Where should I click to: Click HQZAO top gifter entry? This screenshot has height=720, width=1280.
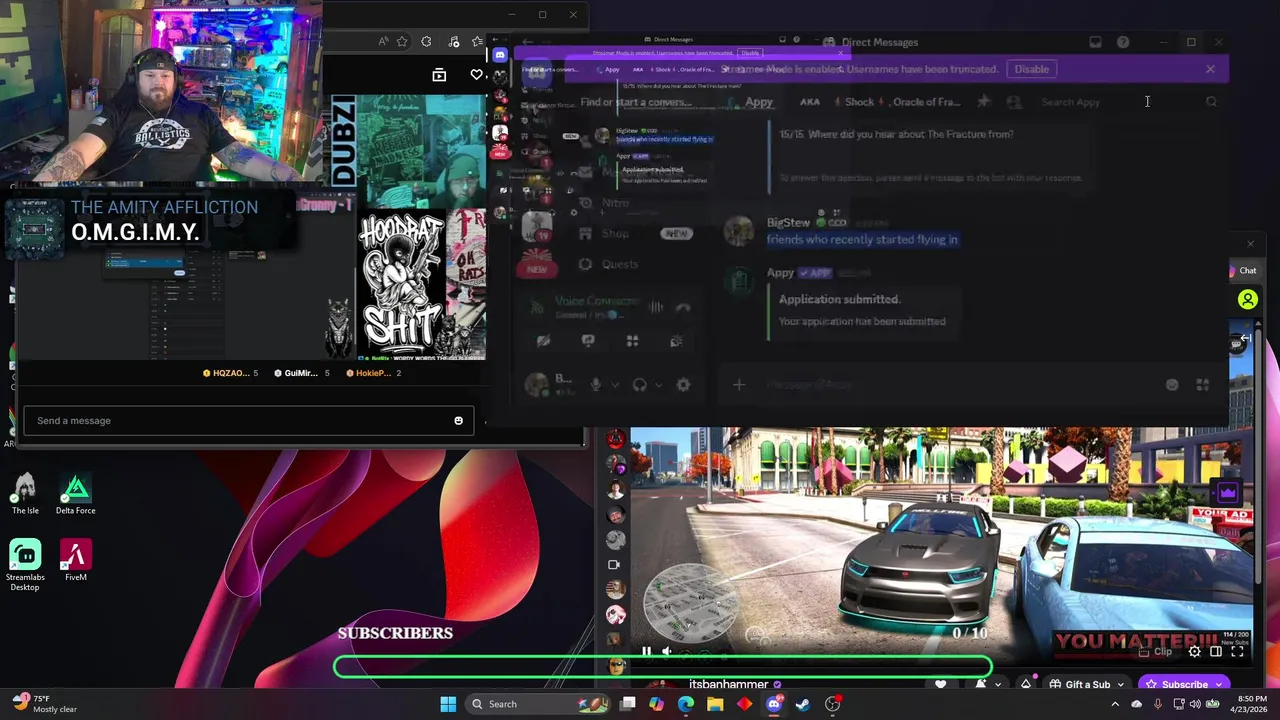pos(230,373)
